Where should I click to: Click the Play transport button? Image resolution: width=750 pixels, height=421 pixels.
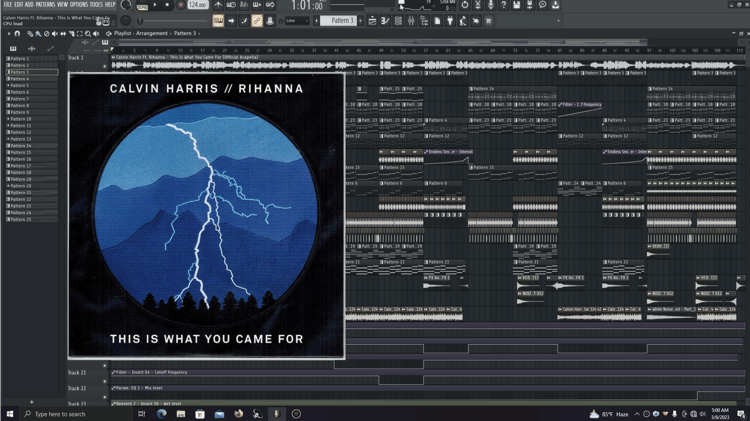coord(155,5)
